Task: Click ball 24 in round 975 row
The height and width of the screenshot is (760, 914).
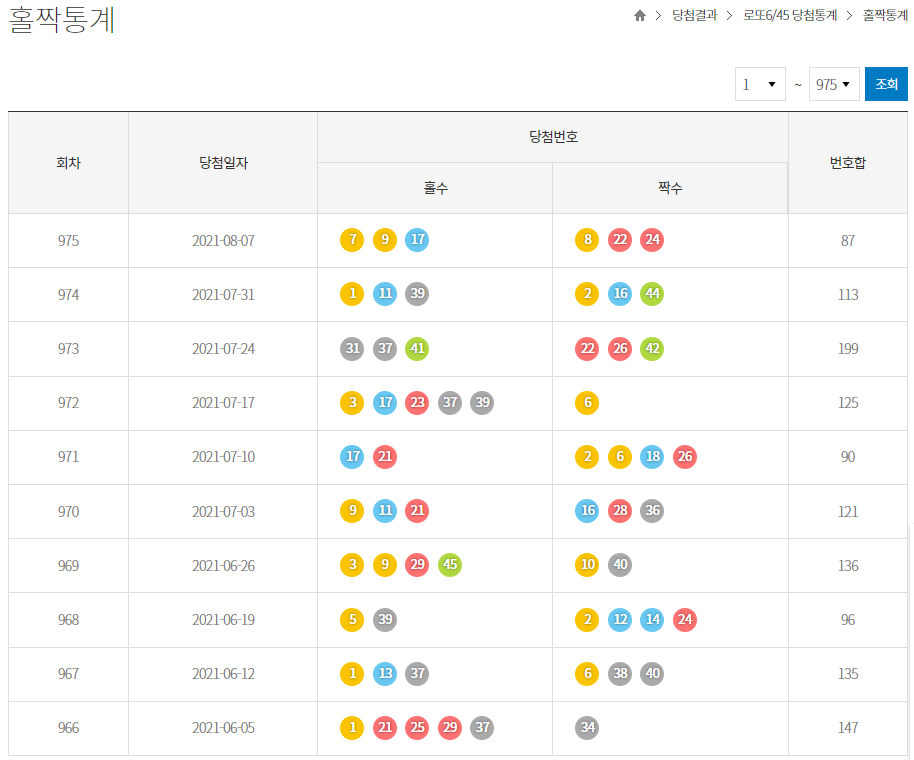Action: (652, 240)
